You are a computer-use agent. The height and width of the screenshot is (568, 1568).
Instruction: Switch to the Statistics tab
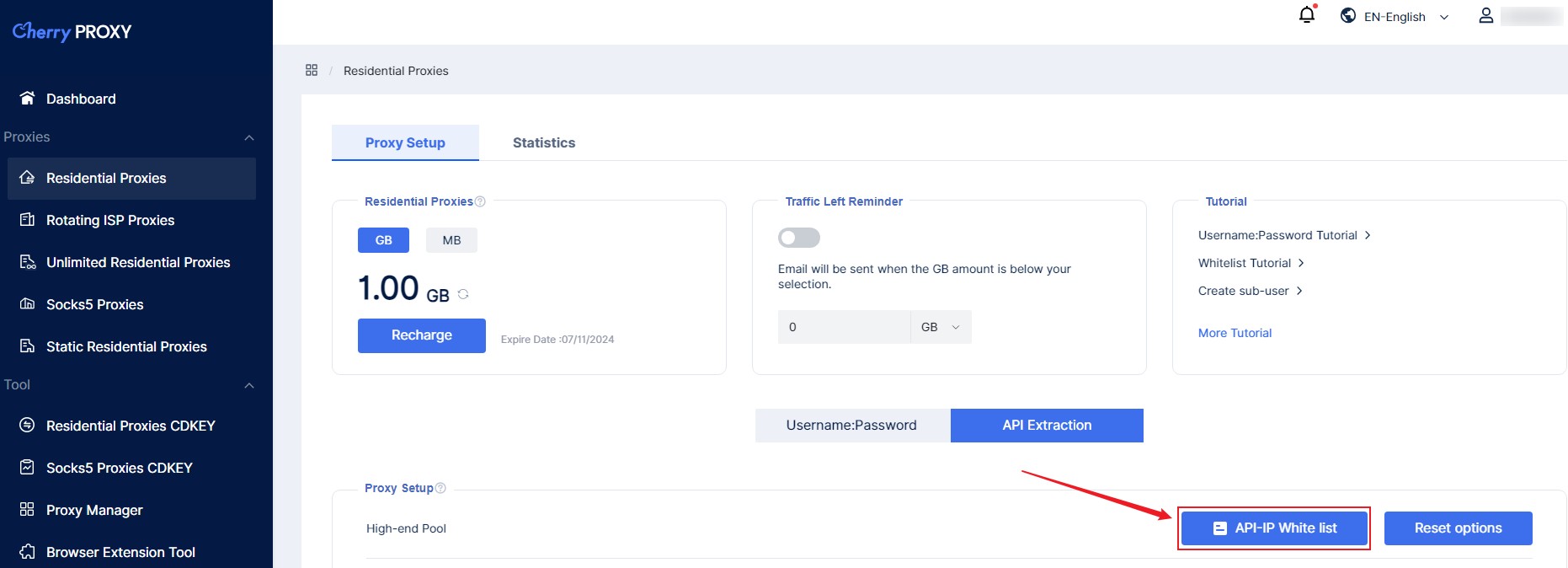pos(543,142)
